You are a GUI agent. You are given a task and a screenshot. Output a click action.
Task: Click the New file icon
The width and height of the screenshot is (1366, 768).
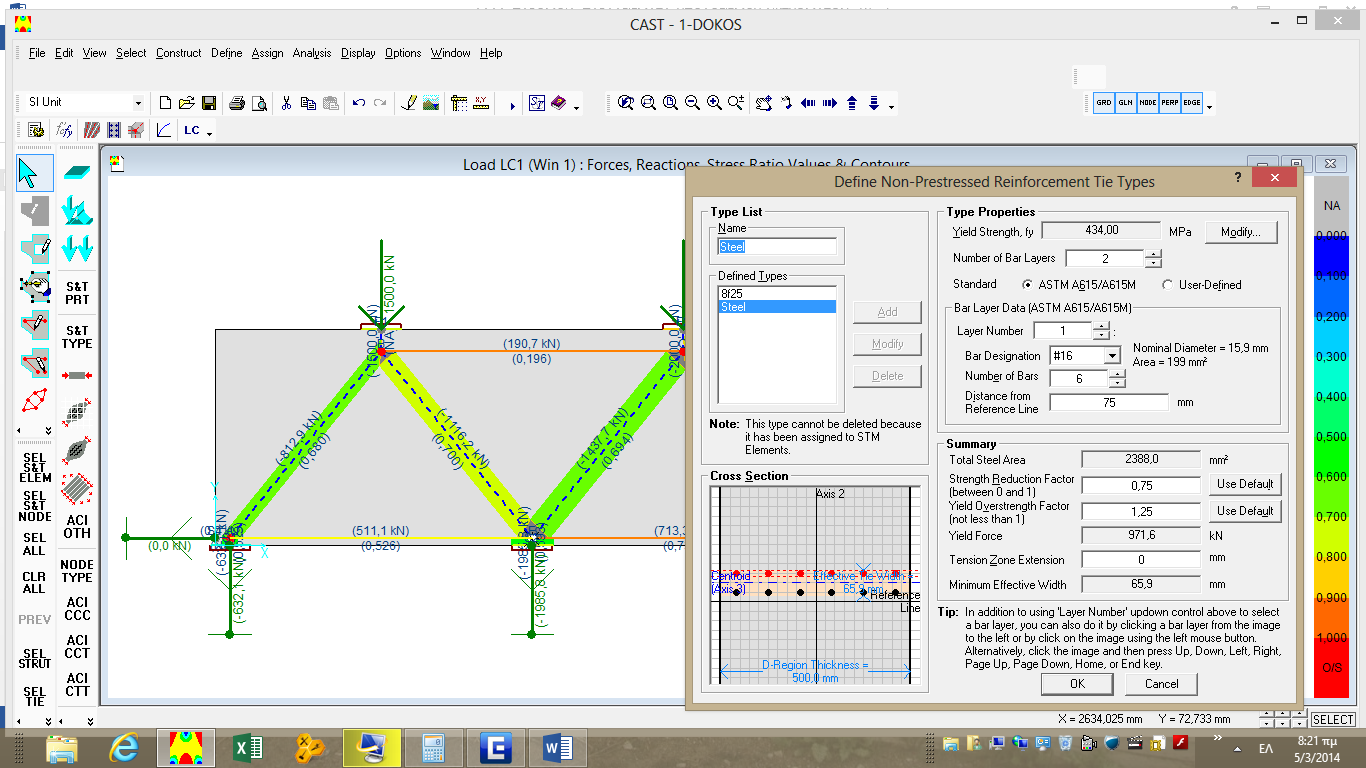pos(166,103)
